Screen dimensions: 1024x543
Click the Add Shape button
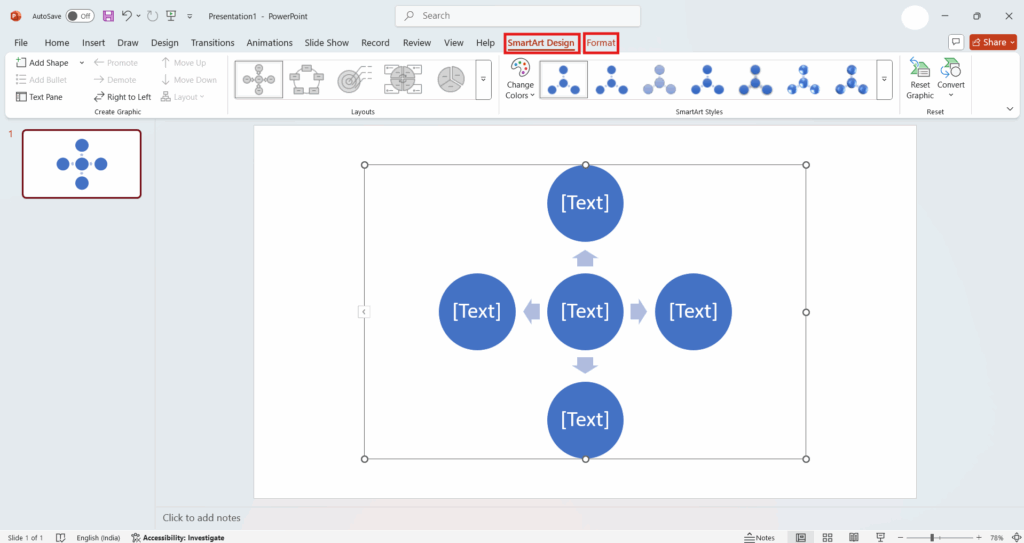(x=44, y=63)
